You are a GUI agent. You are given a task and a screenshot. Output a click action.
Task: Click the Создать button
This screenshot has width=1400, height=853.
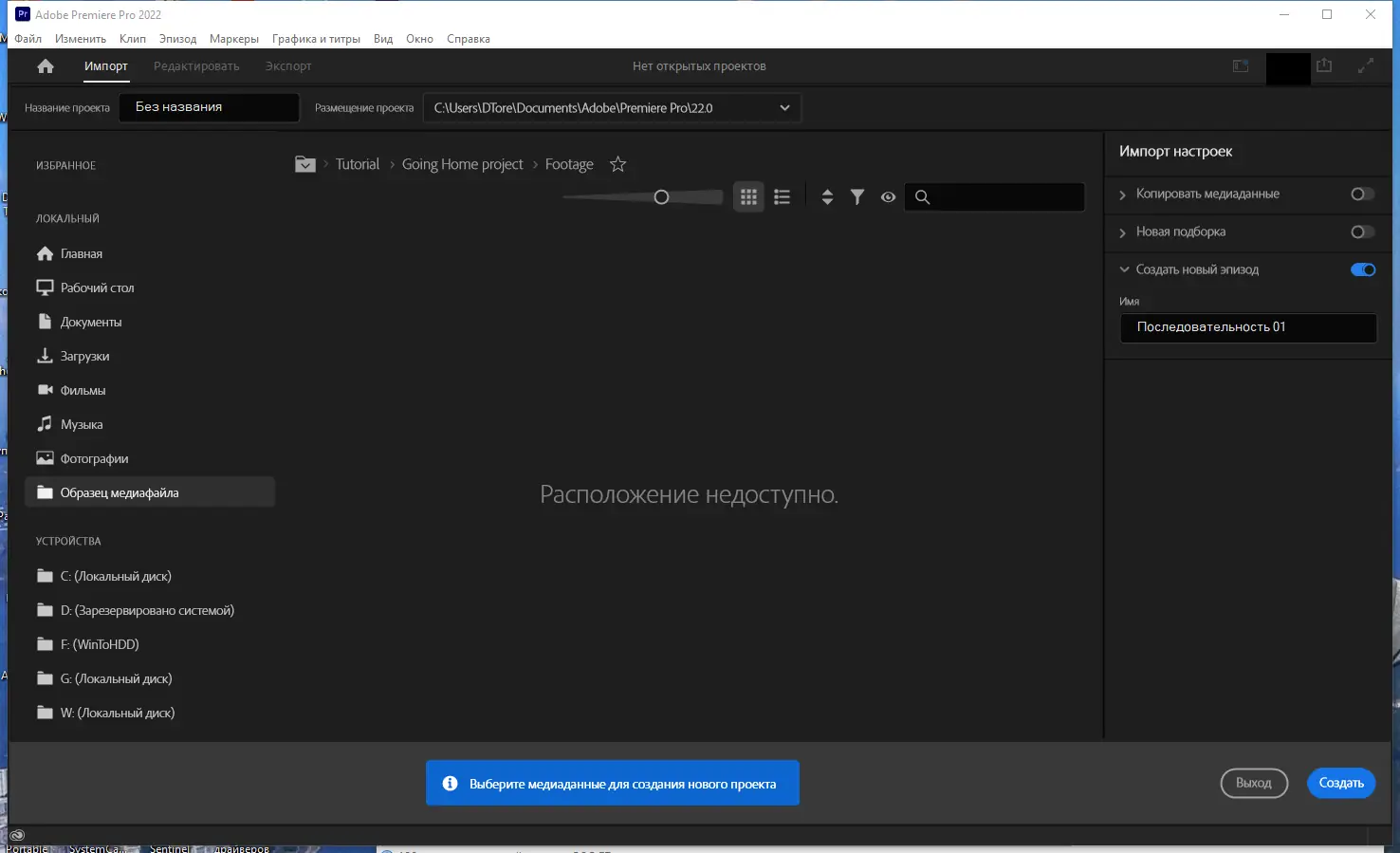pyautogui.click(x=1340, y=783)
